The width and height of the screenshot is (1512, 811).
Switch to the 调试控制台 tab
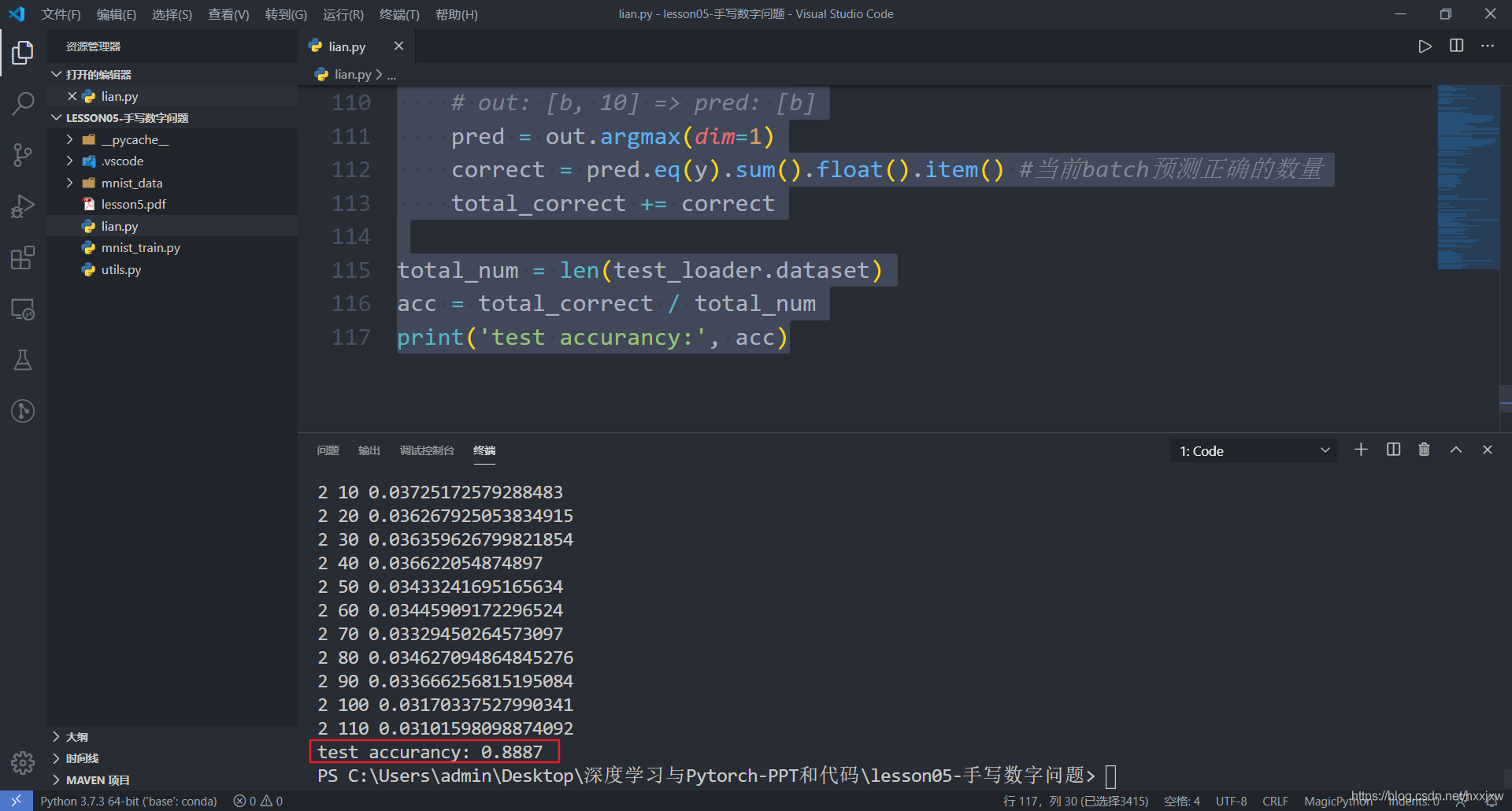pyautogui.click(x=427, y=450)
